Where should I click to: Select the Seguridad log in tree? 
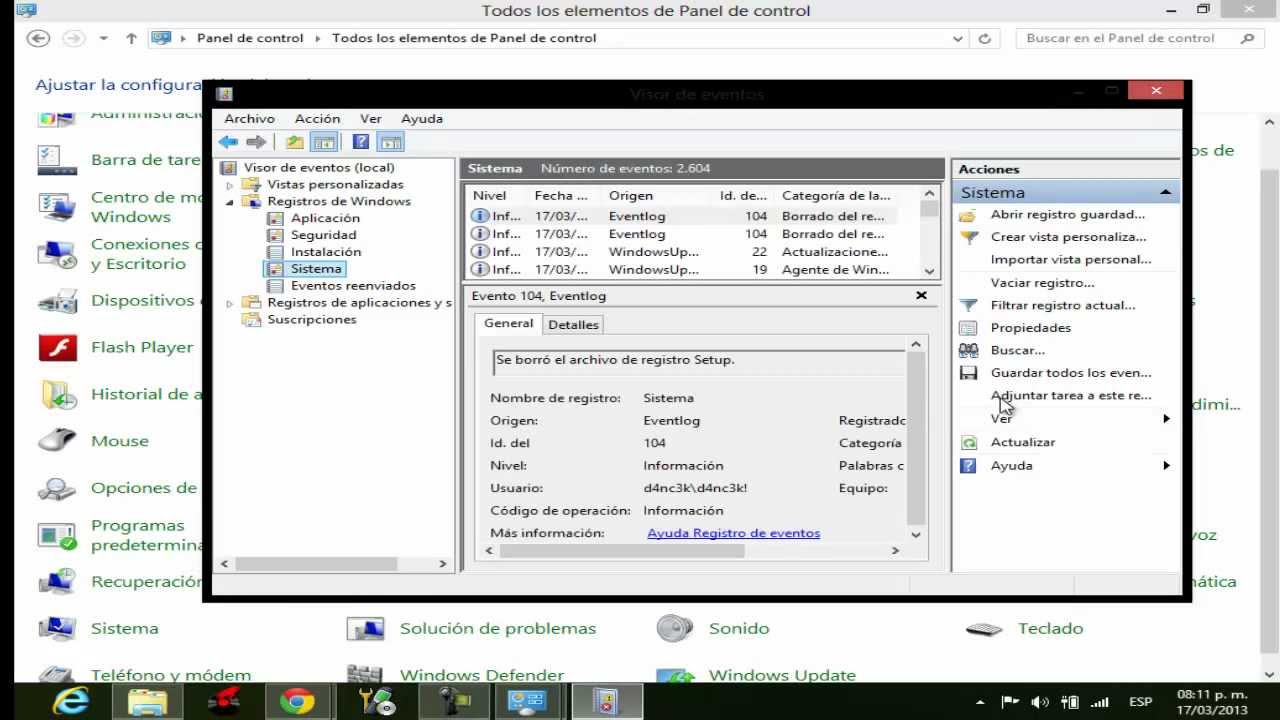coord(323,235)
